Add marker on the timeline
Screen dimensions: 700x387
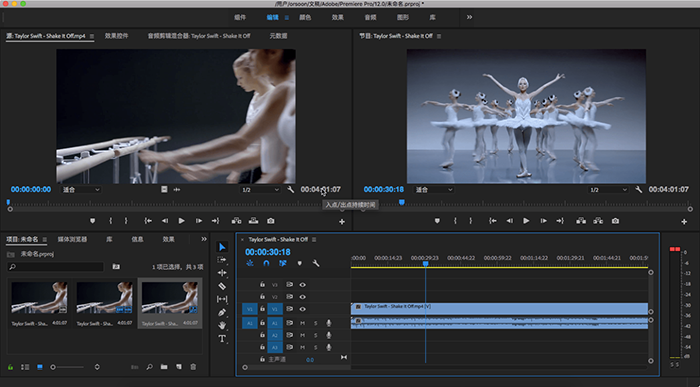click(300, 263)
